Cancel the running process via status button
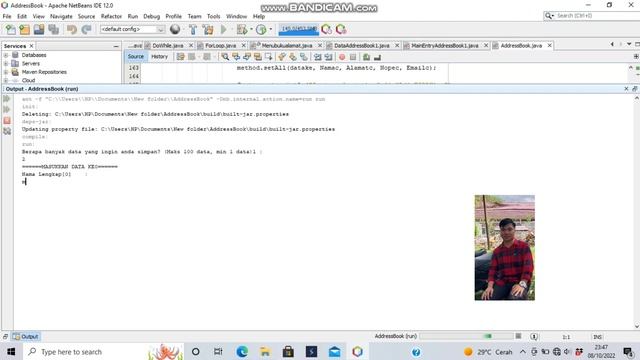This screenshot has height=360, width=640. [x=518, y=336]
